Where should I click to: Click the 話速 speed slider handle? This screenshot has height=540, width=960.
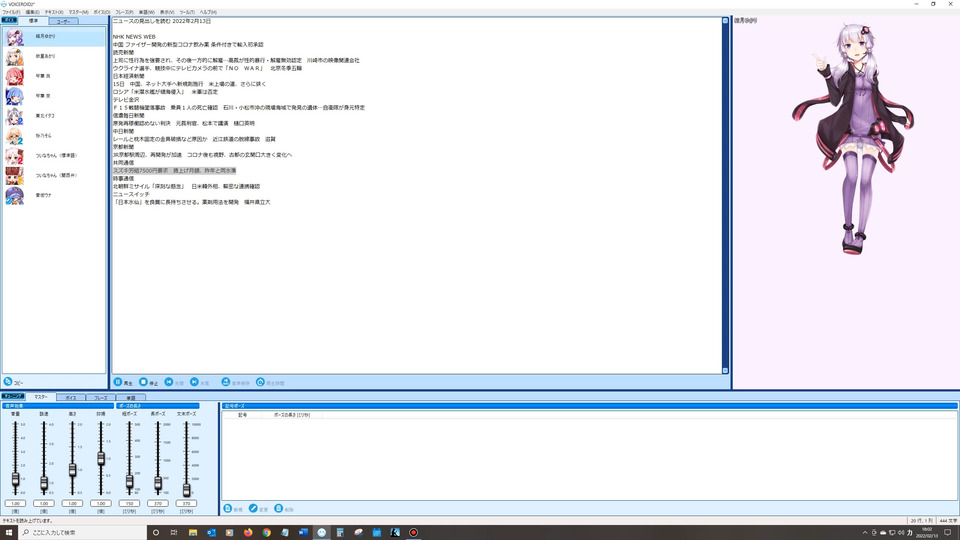point(44,483)
